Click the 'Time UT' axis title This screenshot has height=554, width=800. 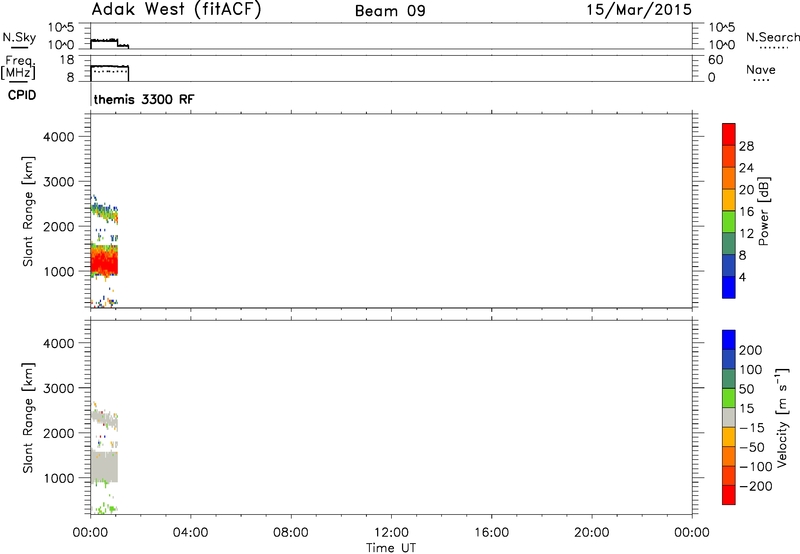[391, 548]
